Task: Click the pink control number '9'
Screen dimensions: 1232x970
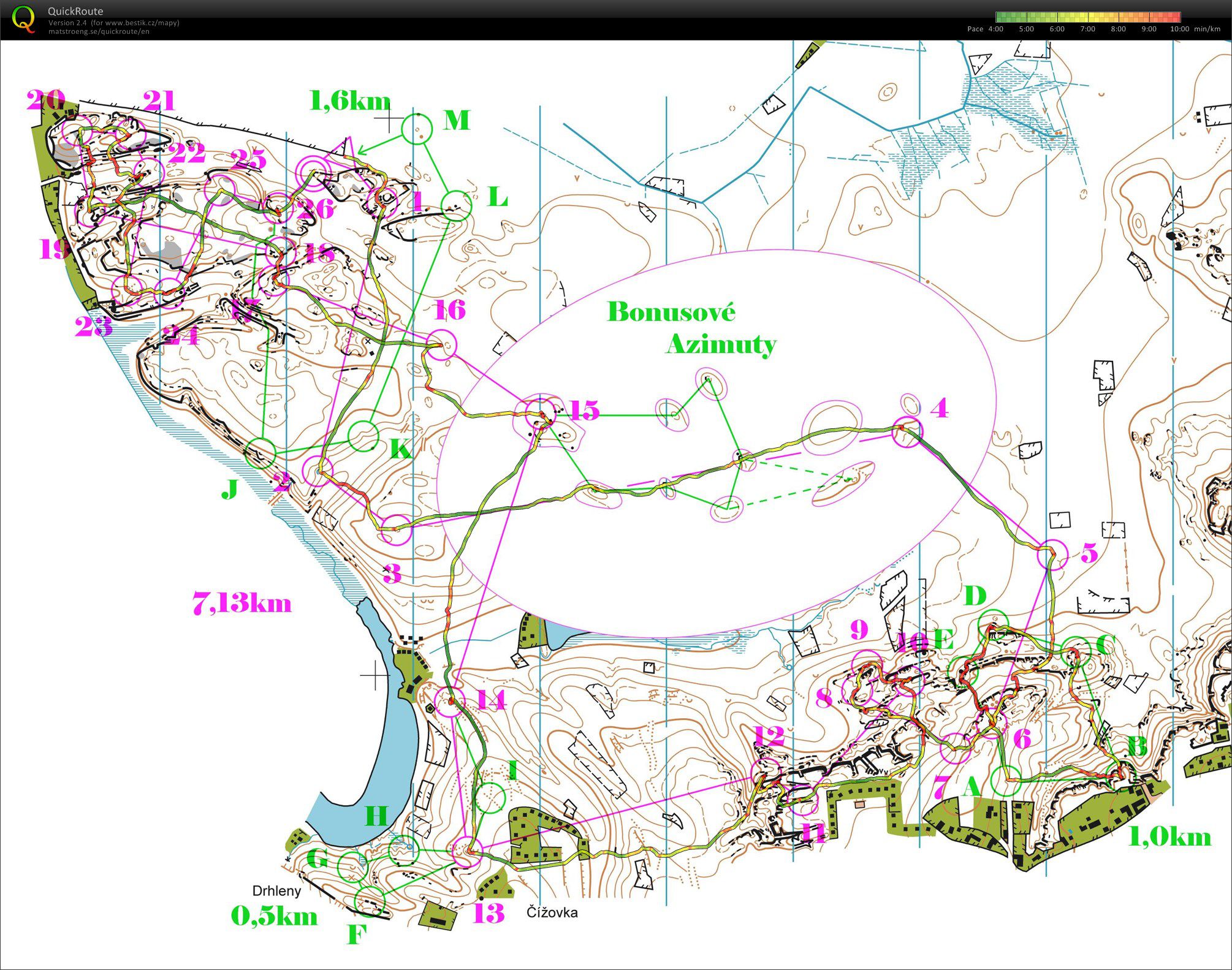Action: [x=860, y=629]
